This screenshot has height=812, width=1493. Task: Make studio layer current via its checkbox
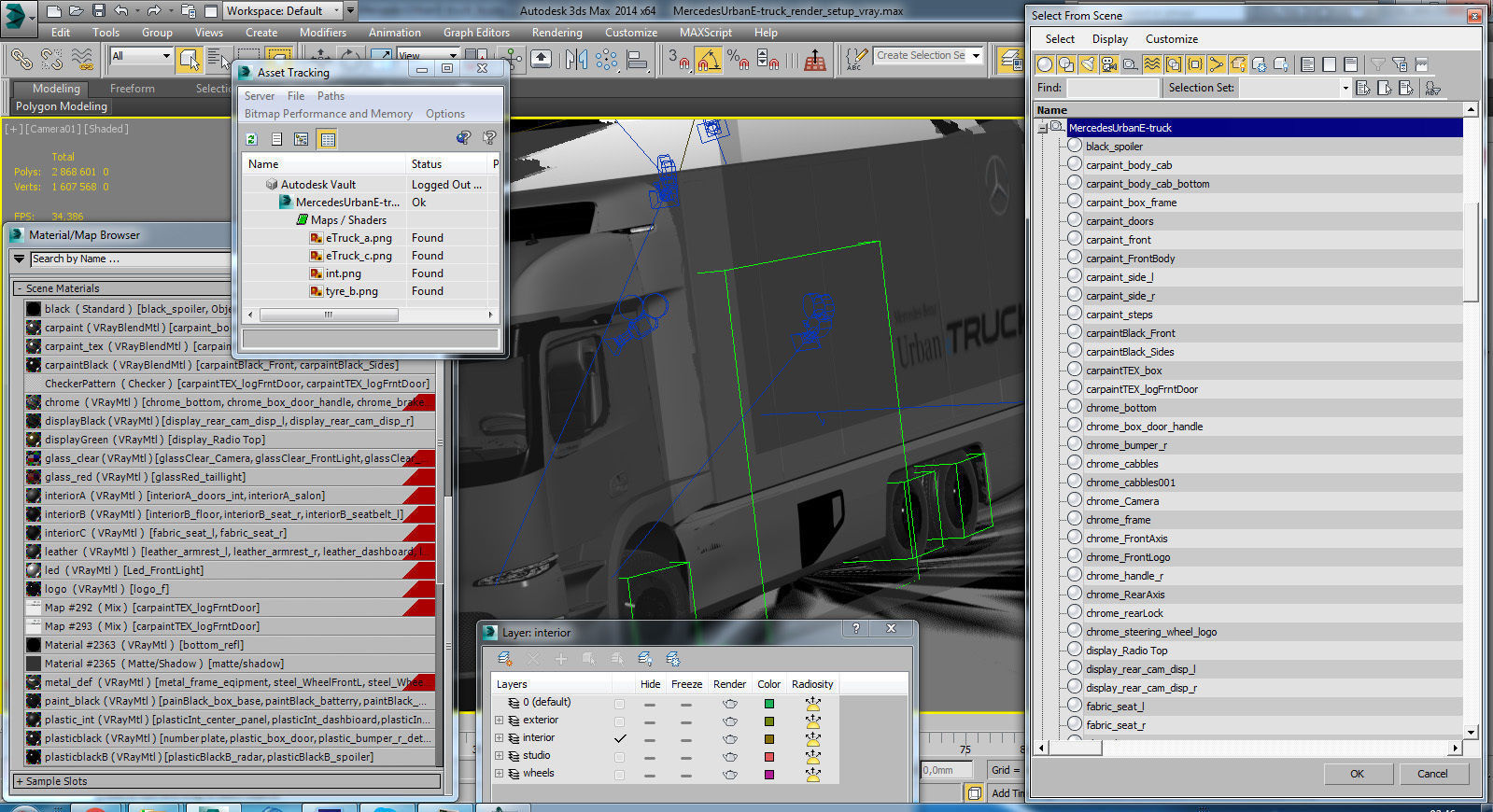pos(619,756)
